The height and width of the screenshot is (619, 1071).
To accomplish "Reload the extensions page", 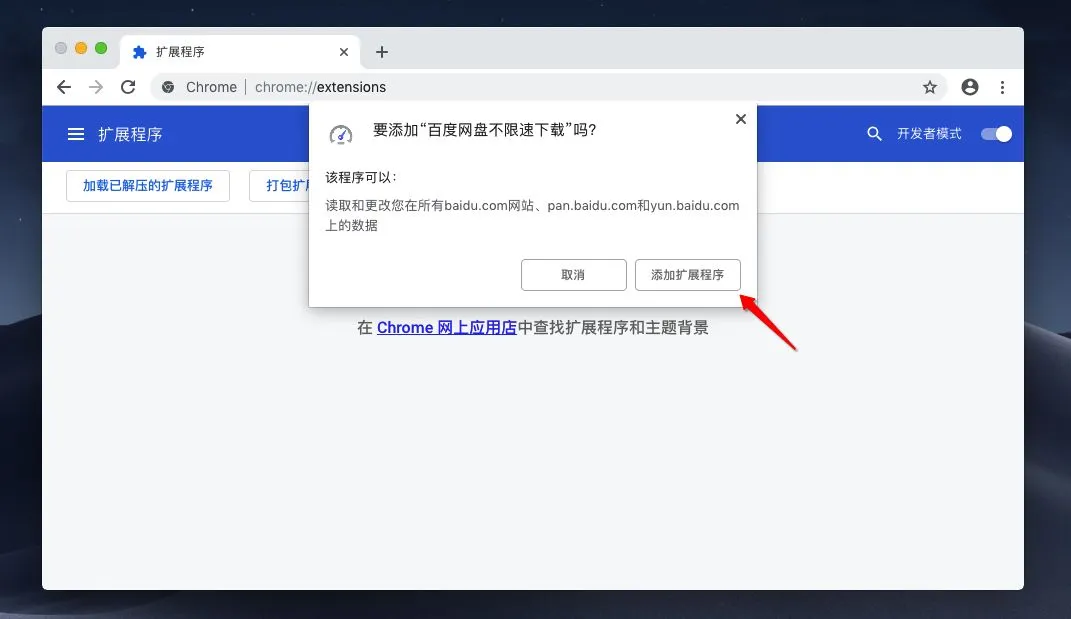I will point(128,87).
